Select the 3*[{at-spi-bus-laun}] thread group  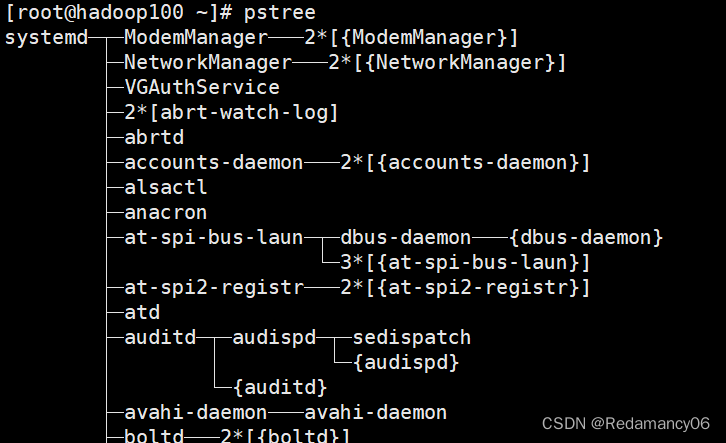coord(465,263)
